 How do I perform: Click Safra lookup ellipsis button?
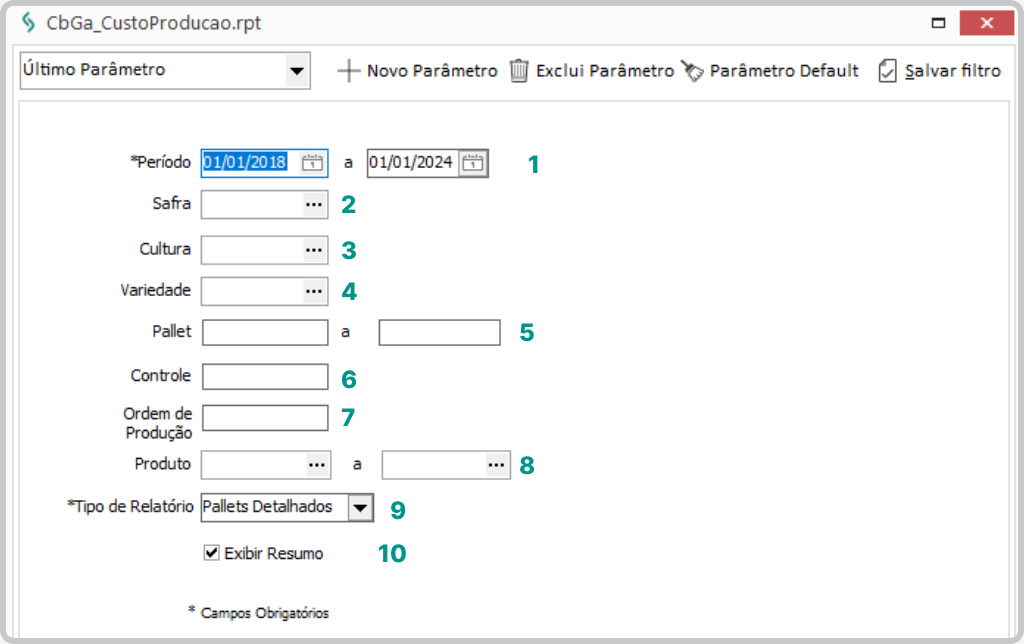(x=314, y=205)
